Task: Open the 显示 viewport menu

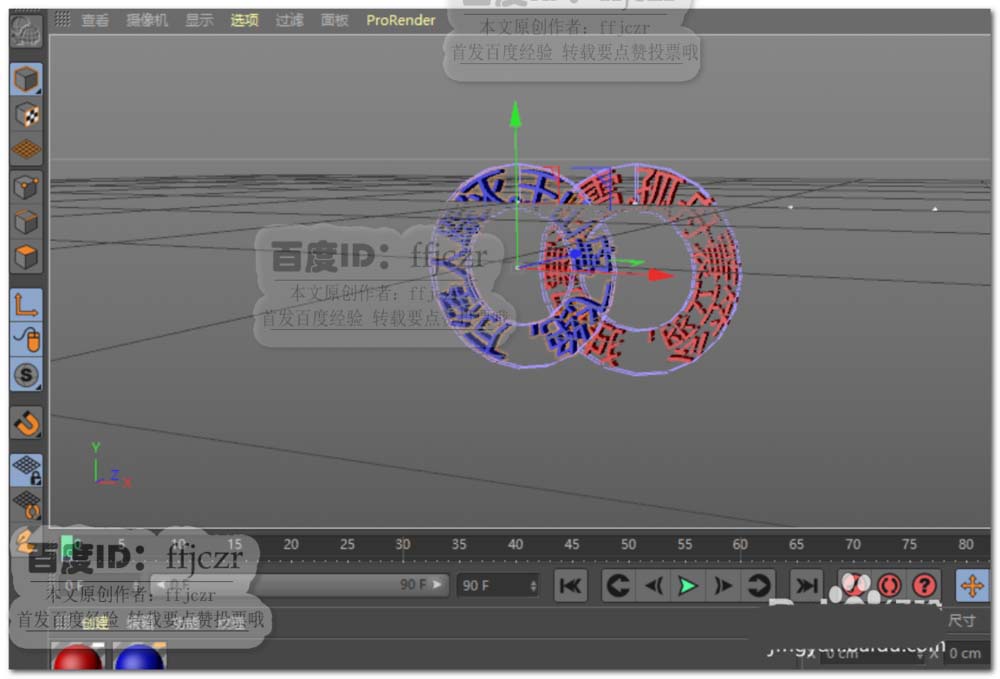Action: pyautogui.click(x=199, y=20)
